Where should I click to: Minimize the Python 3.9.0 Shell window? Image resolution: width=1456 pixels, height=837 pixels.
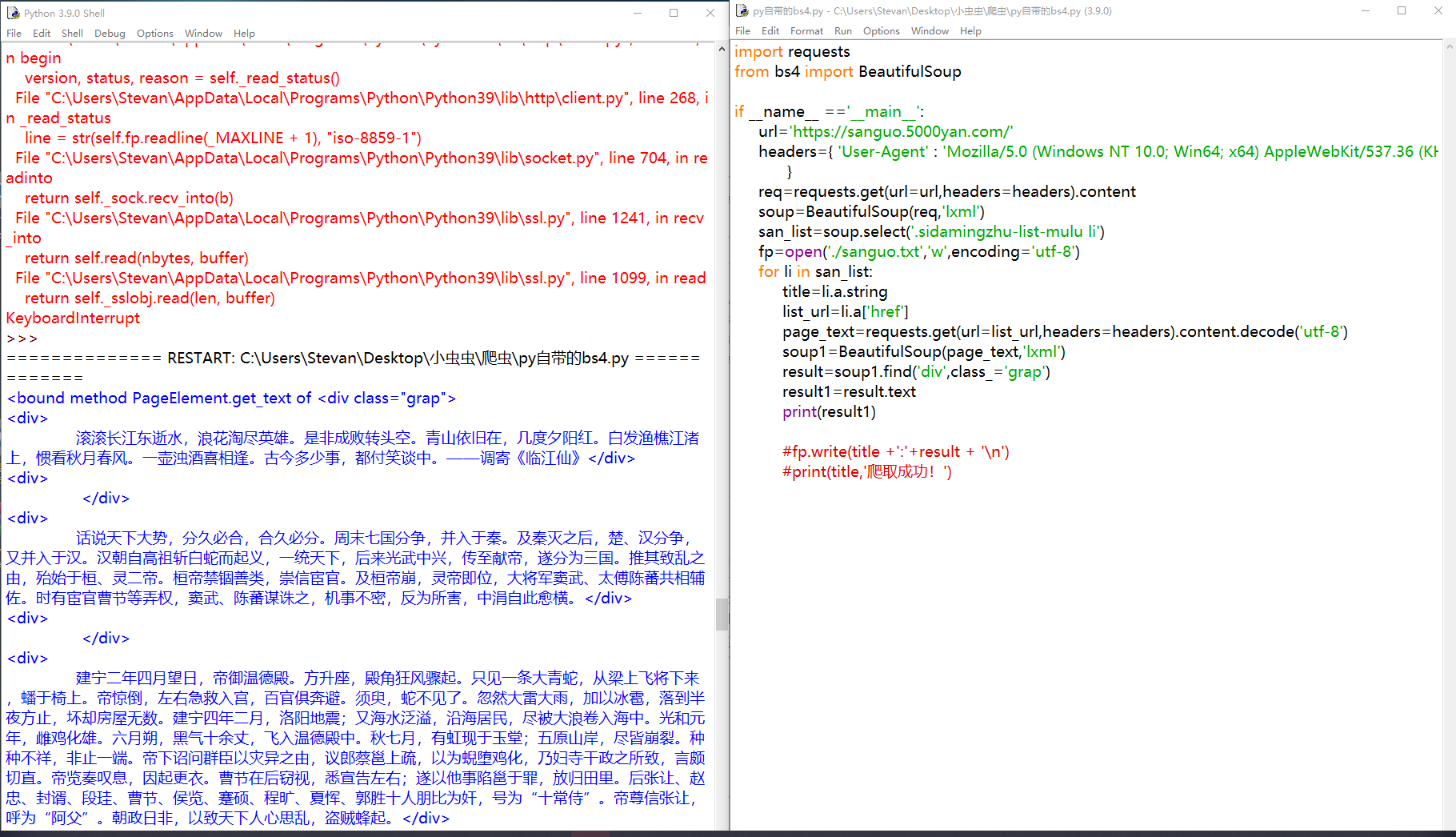tap(638, 13)
